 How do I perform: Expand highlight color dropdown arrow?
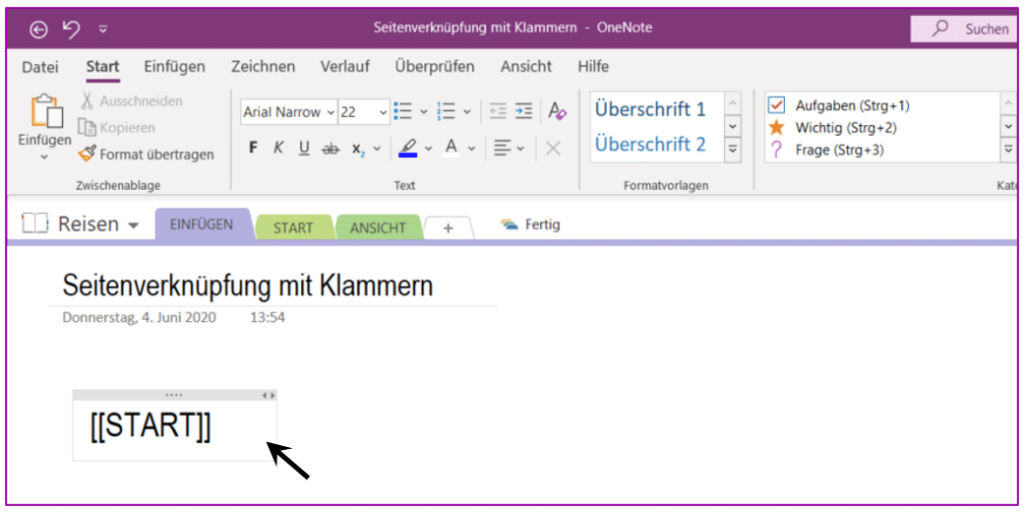(x=428, y=149)
